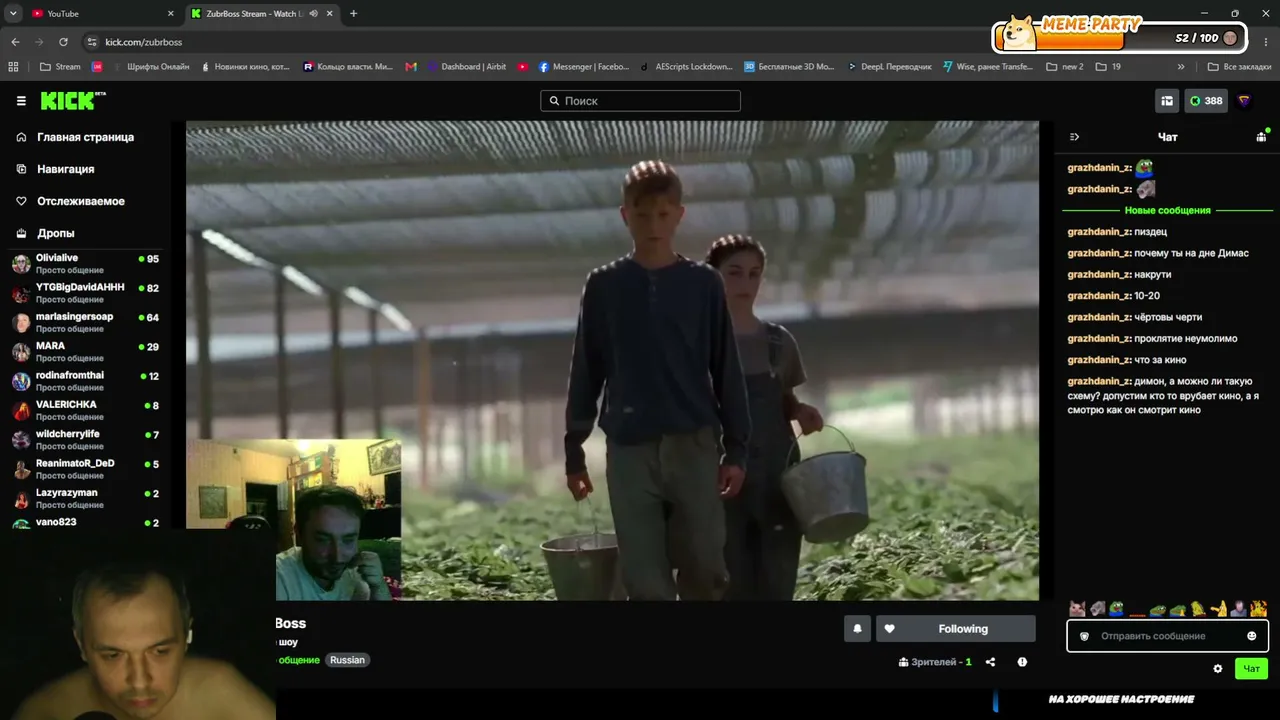Click the notification bell for ZubrBoss
The width and height of the screenshot is (1280, 720).
(x=857, y=629)
